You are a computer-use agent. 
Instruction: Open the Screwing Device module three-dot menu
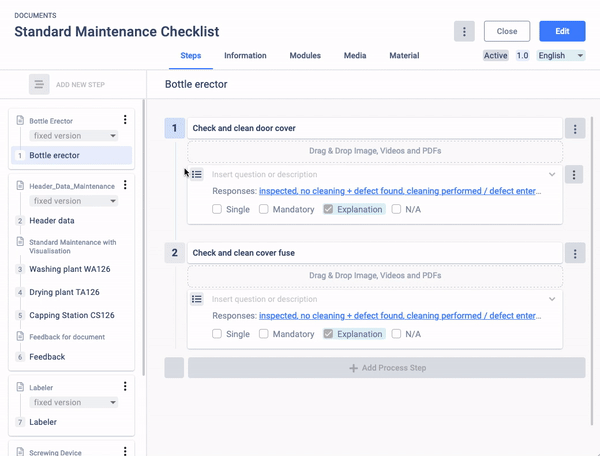125,451
